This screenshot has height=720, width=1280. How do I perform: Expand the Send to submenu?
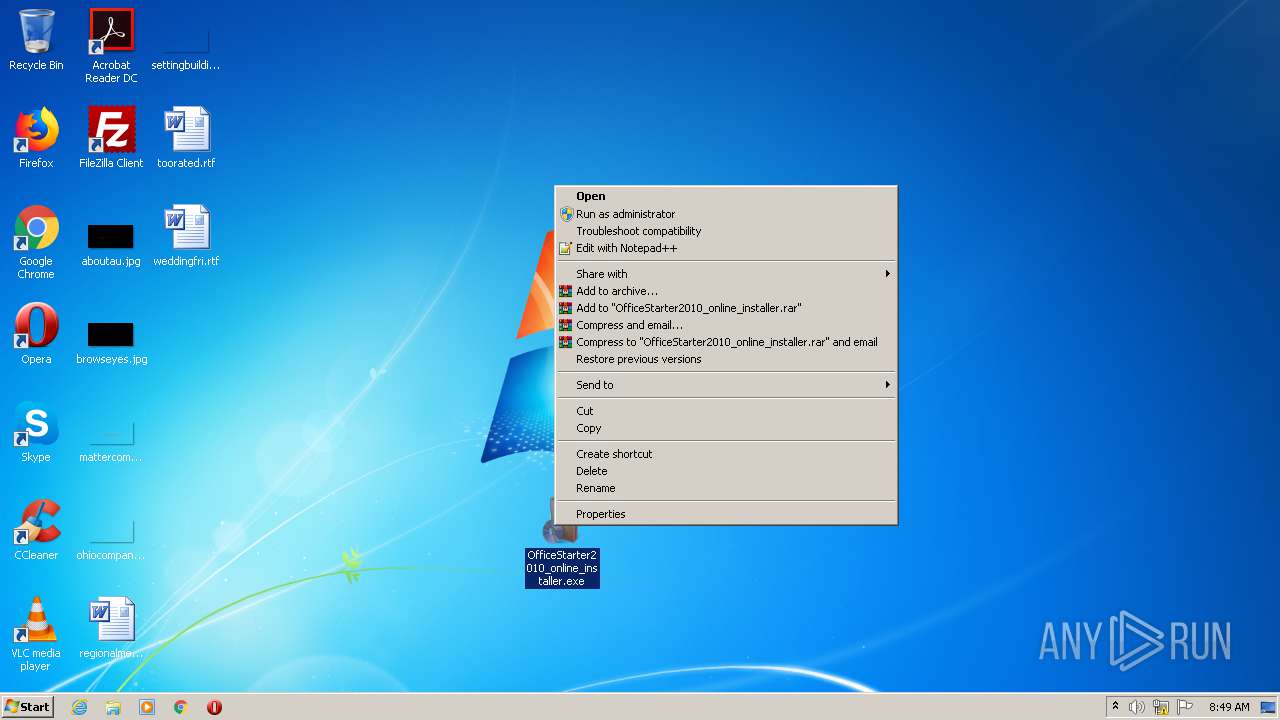click(726, 385)
